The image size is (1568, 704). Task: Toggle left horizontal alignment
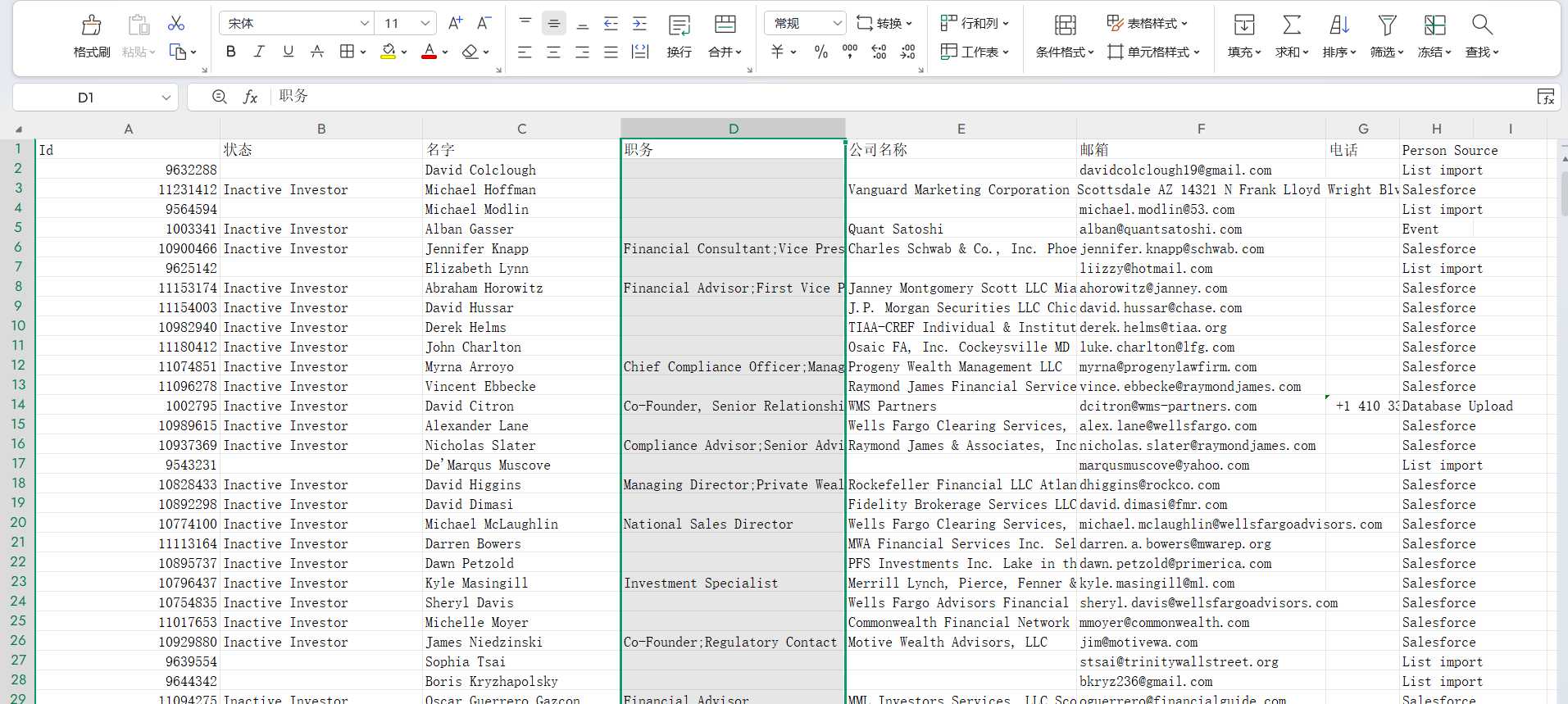(525, 52)
